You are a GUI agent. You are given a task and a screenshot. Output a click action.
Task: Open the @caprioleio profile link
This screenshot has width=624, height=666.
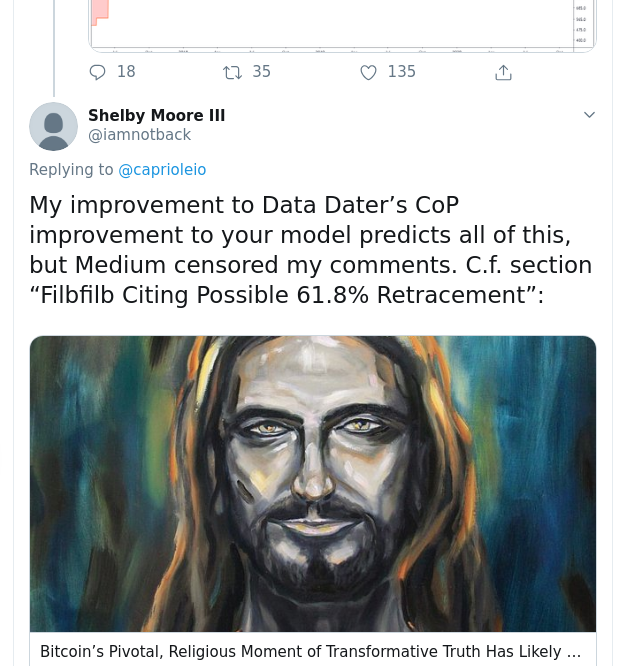click(162, 169)
